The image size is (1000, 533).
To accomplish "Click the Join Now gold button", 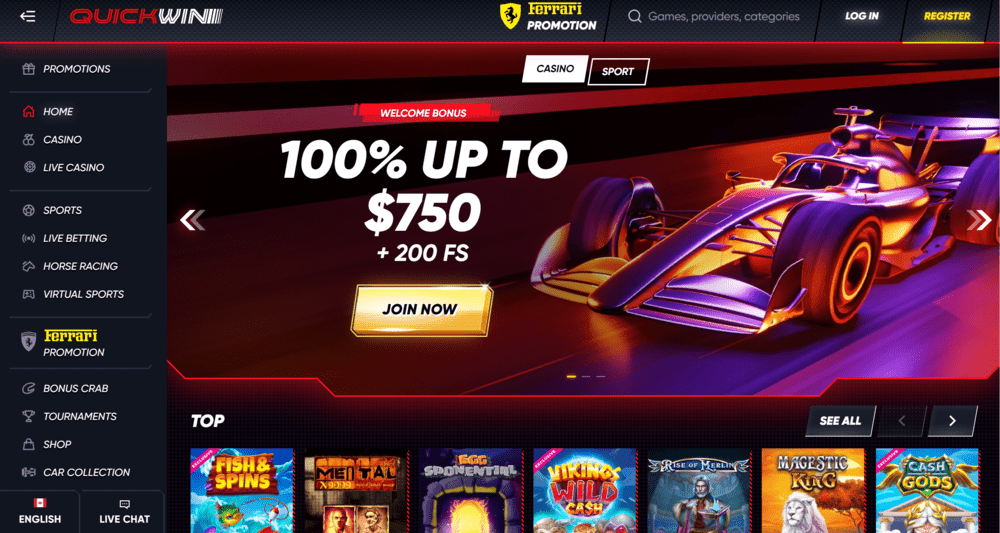I will pyautogui.click(x=421, y=310).
